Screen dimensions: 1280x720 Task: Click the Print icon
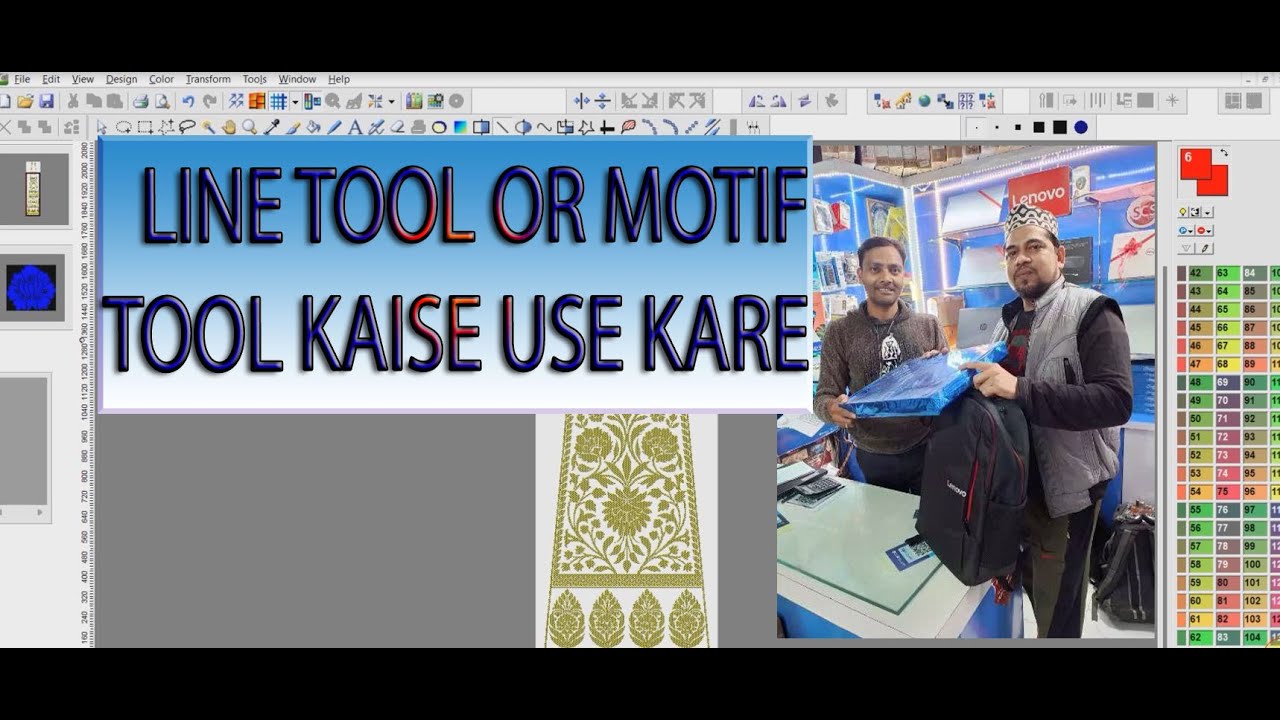coord(141,101)
